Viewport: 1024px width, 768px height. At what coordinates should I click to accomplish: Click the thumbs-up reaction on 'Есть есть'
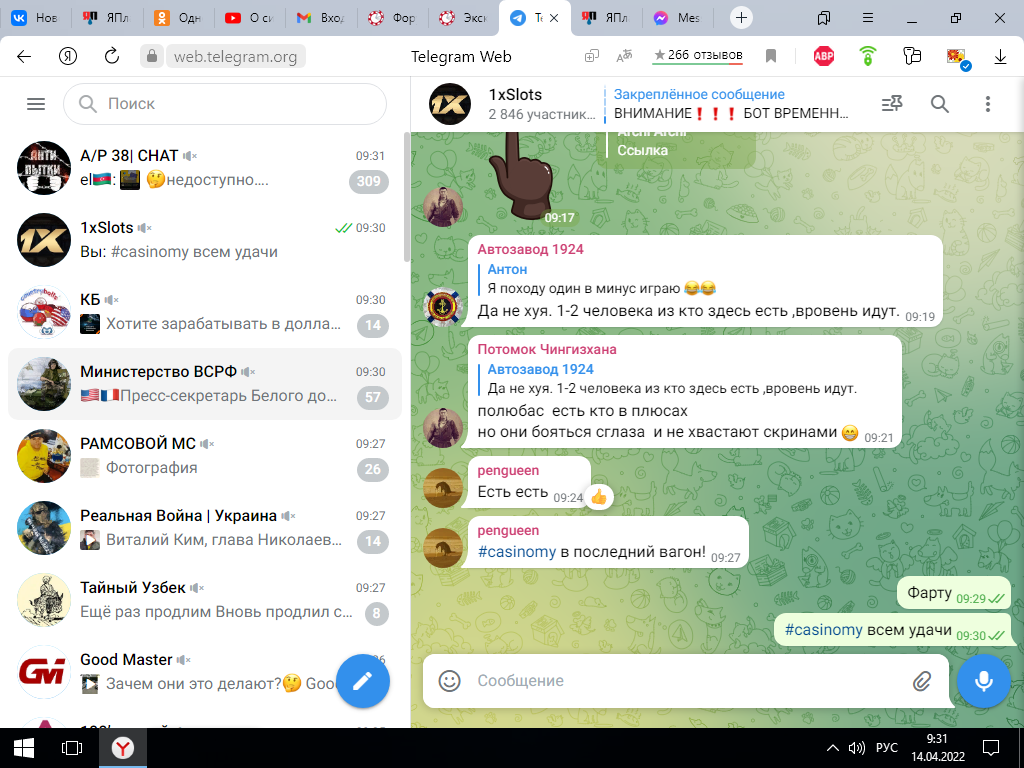pos(598,498)
